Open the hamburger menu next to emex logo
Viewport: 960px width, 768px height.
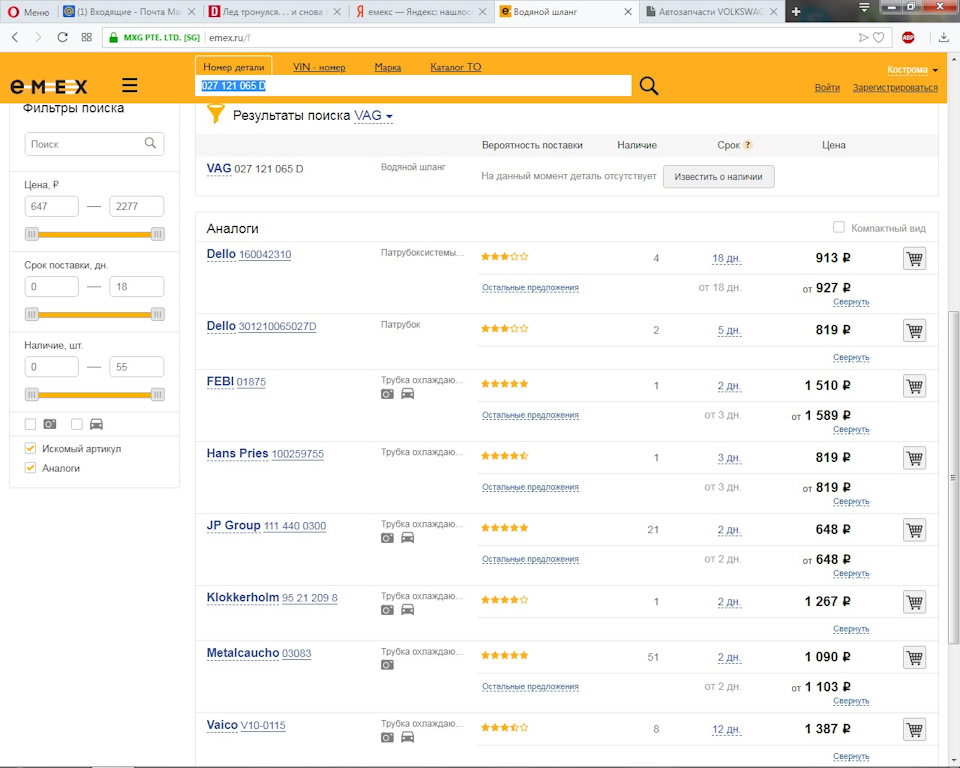click(130, 86)
